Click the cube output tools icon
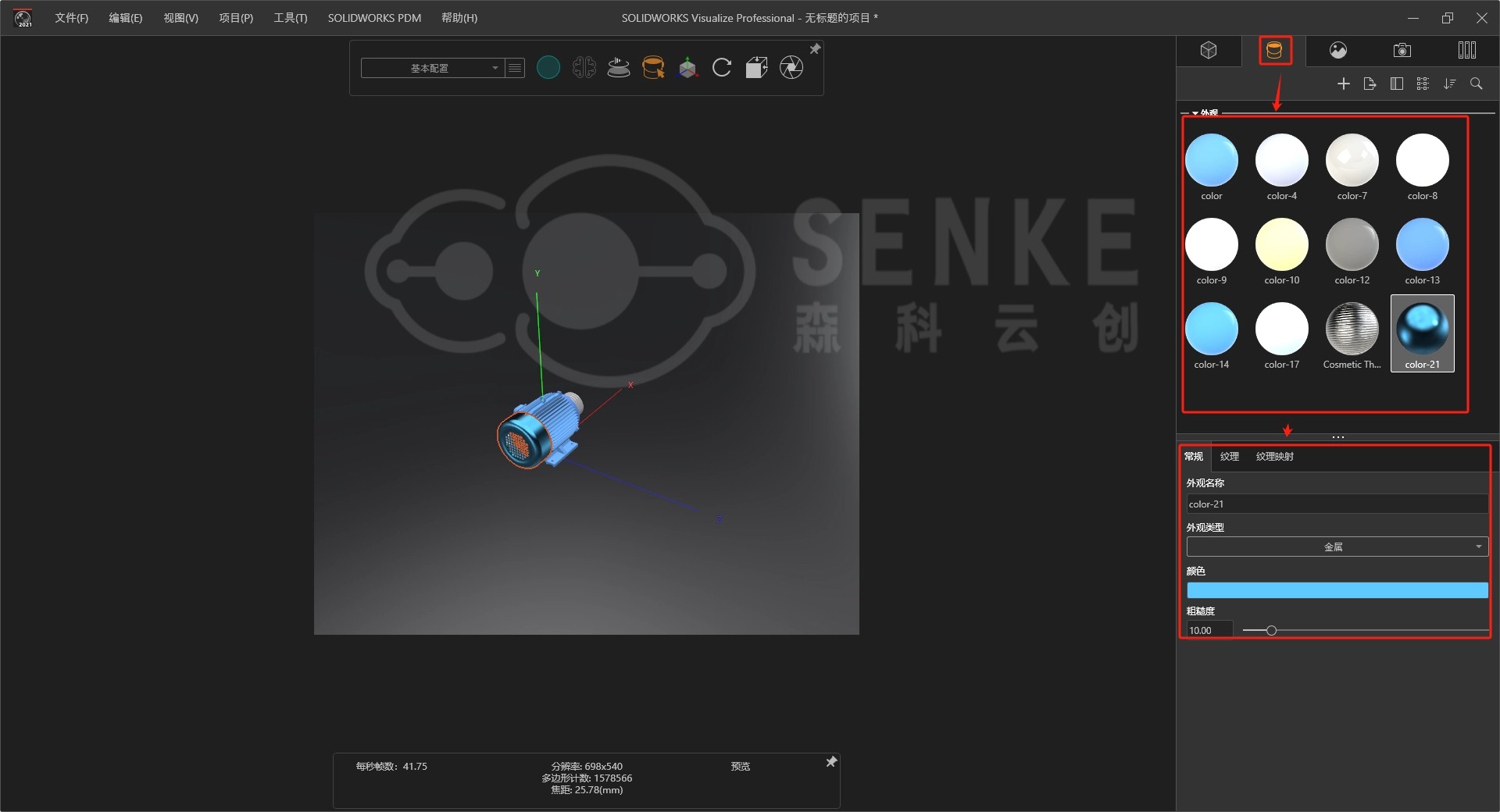Image resolution: width=1500 pixels, height=812 pixels. tap(756, 68)
